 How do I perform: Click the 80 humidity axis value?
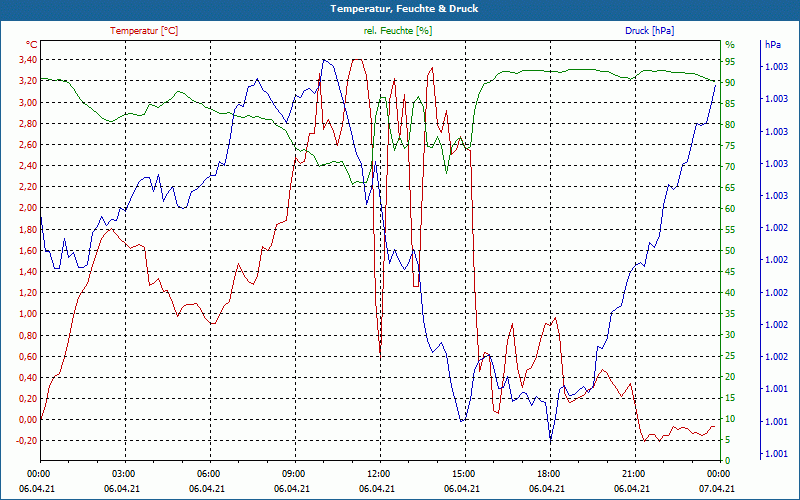pyautogui.click(x=730, y=124)
